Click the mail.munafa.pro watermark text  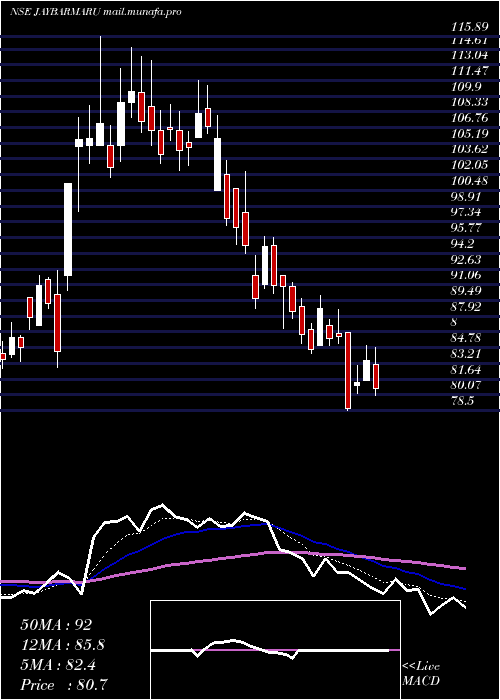point(142,12)
